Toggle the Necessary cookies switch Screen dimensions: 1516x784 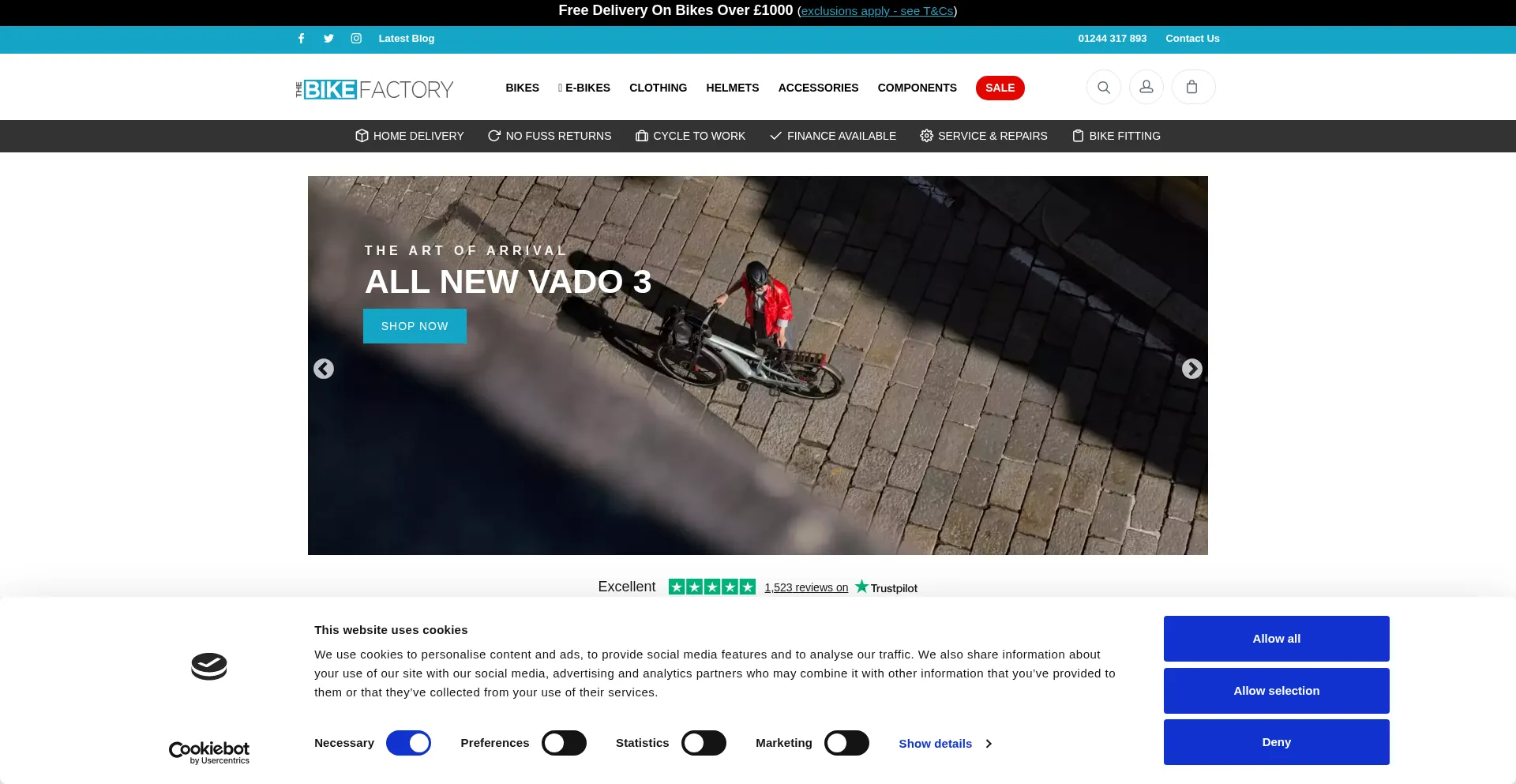click(408, 743)
